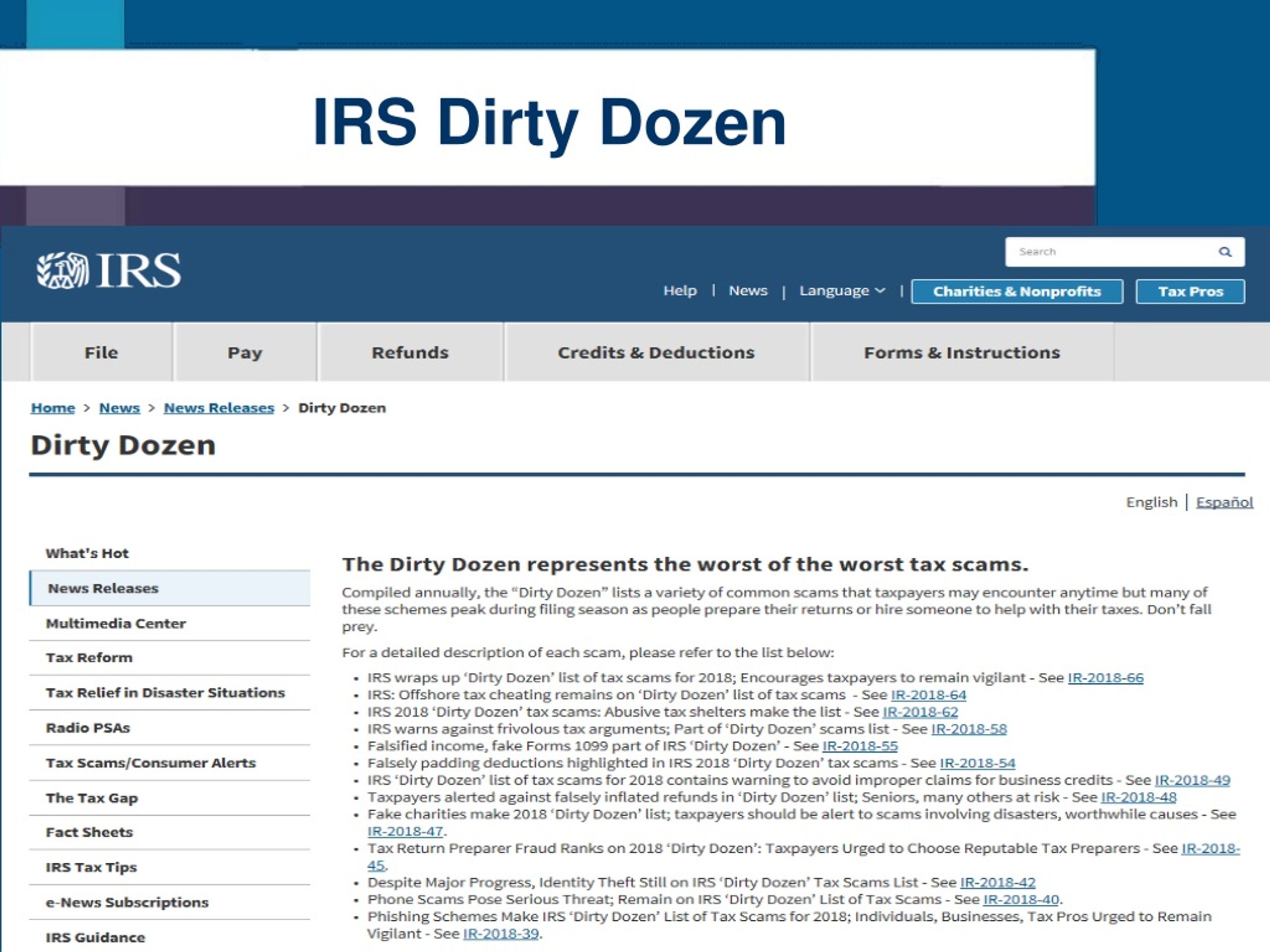Image resolution: width=1270 pixels, height=952 pixels.
Task: Open the IR-2018-47 link
Action: (405, 832)
